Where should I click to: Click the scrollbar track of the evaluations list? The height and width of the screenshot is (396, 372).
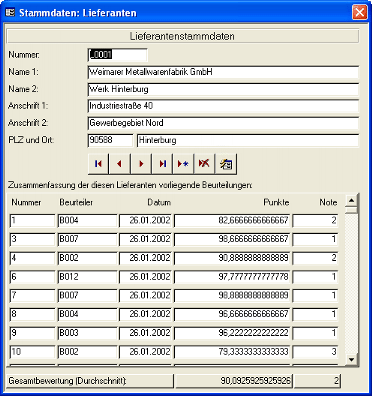[351, 283]
